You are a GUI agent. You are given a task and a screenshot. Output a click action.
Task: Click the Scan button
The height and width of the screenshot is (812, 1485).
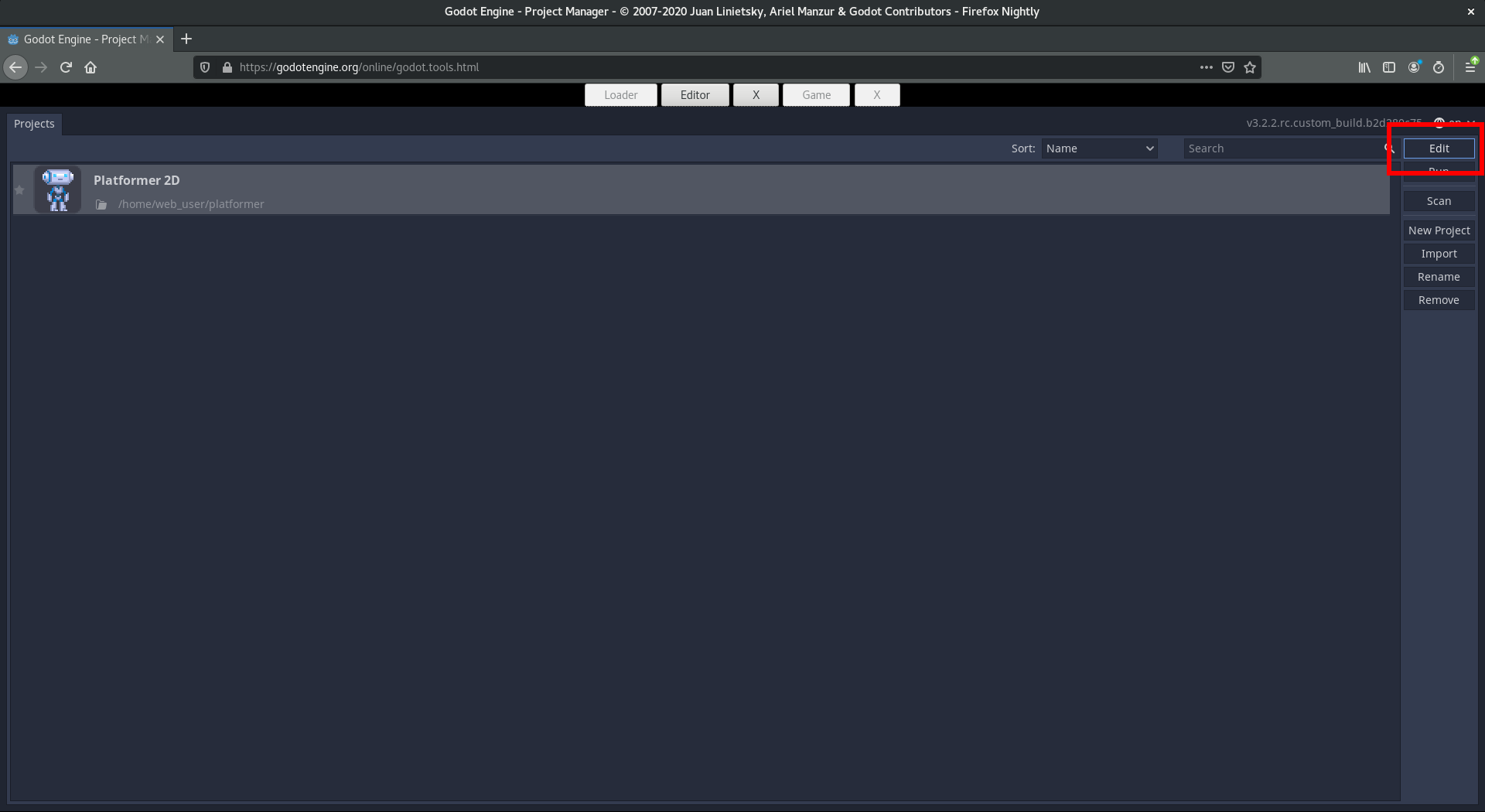(x=1439, y=201)
